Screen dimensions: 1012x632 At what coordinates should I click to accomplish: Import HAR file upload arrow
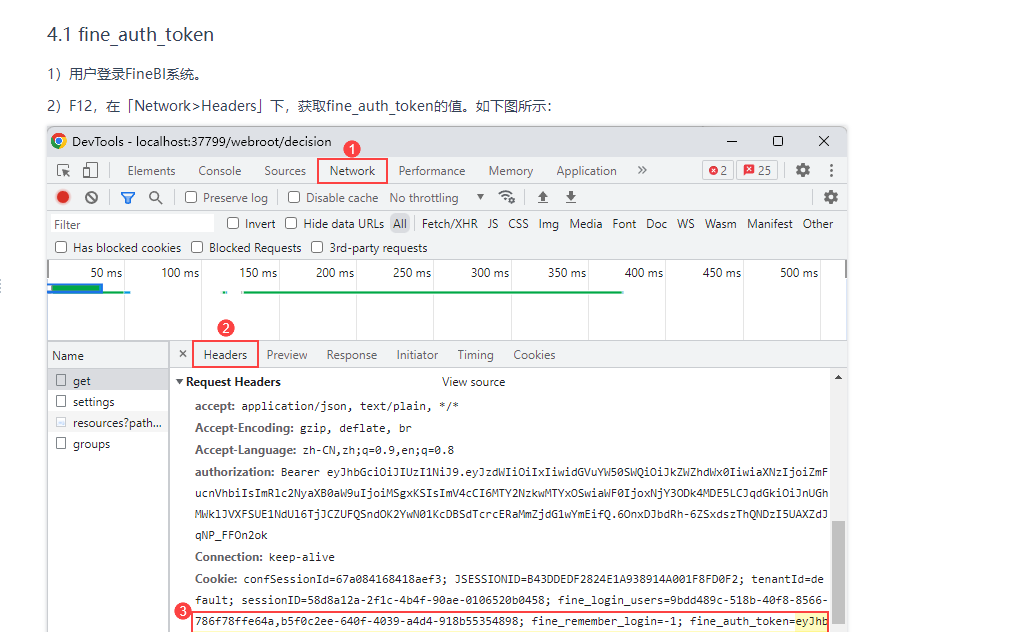[x=543, y=197]
